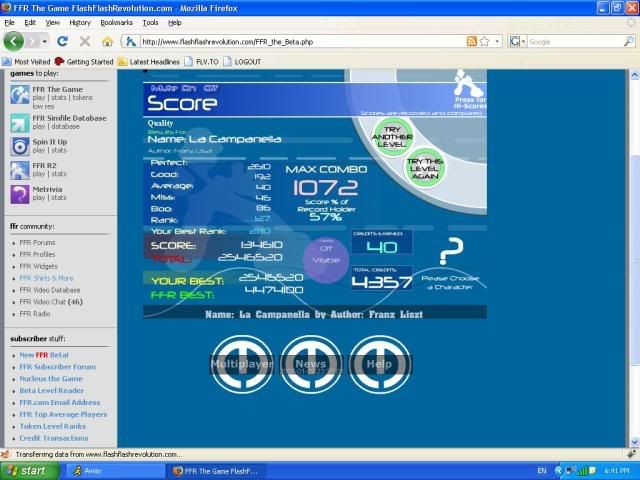Open the Tools menu
The width and height of the screenshot is (640, 480).
(150, 22)
